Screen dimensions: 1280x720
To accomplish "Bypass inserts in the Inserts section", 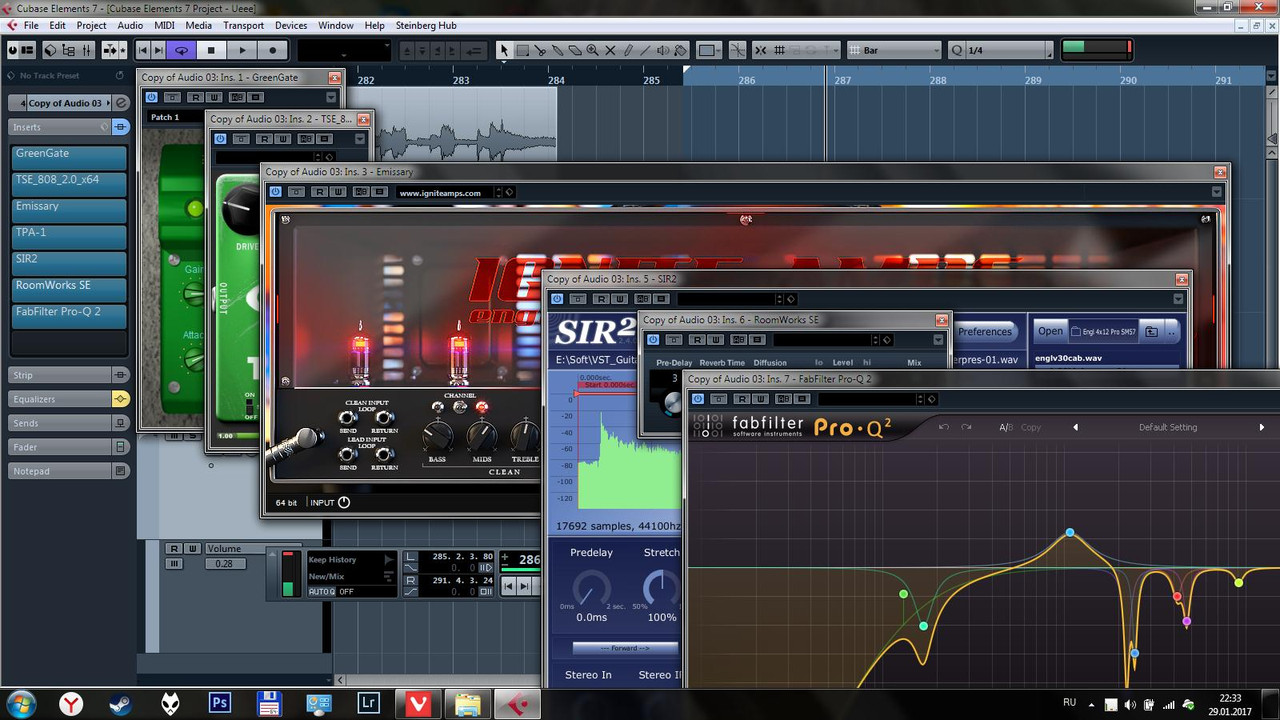I will pos(120,127).
